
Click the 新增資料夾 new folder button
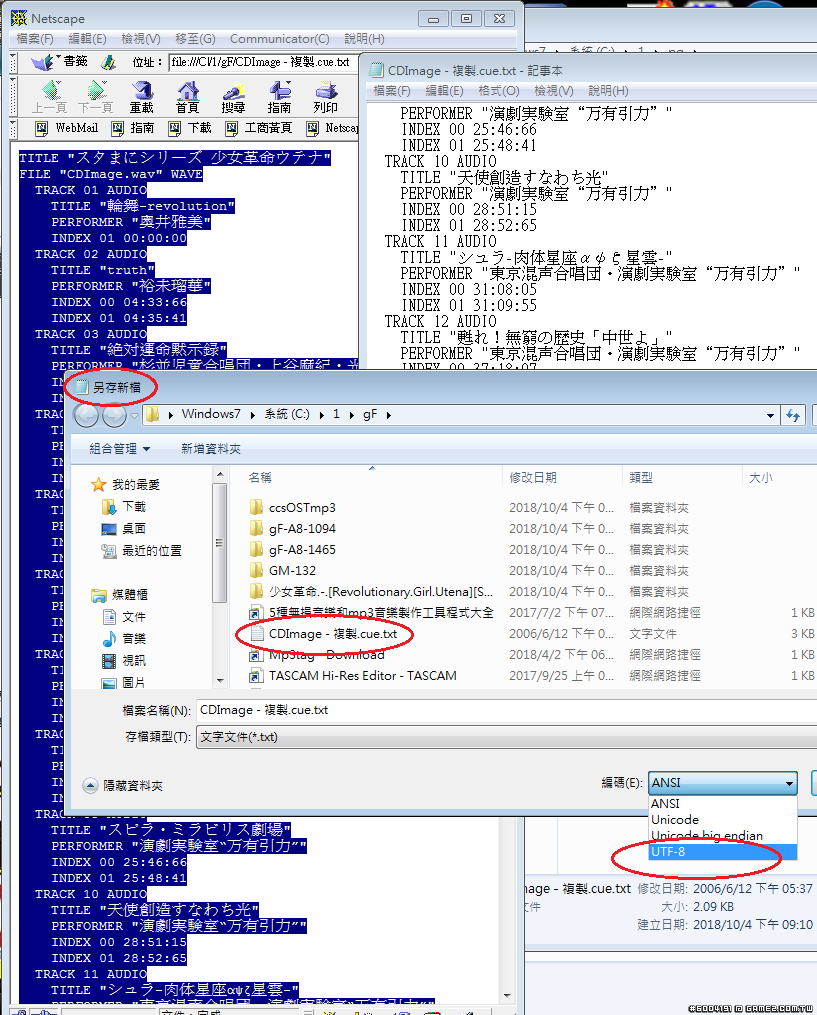tap(211, 449)
